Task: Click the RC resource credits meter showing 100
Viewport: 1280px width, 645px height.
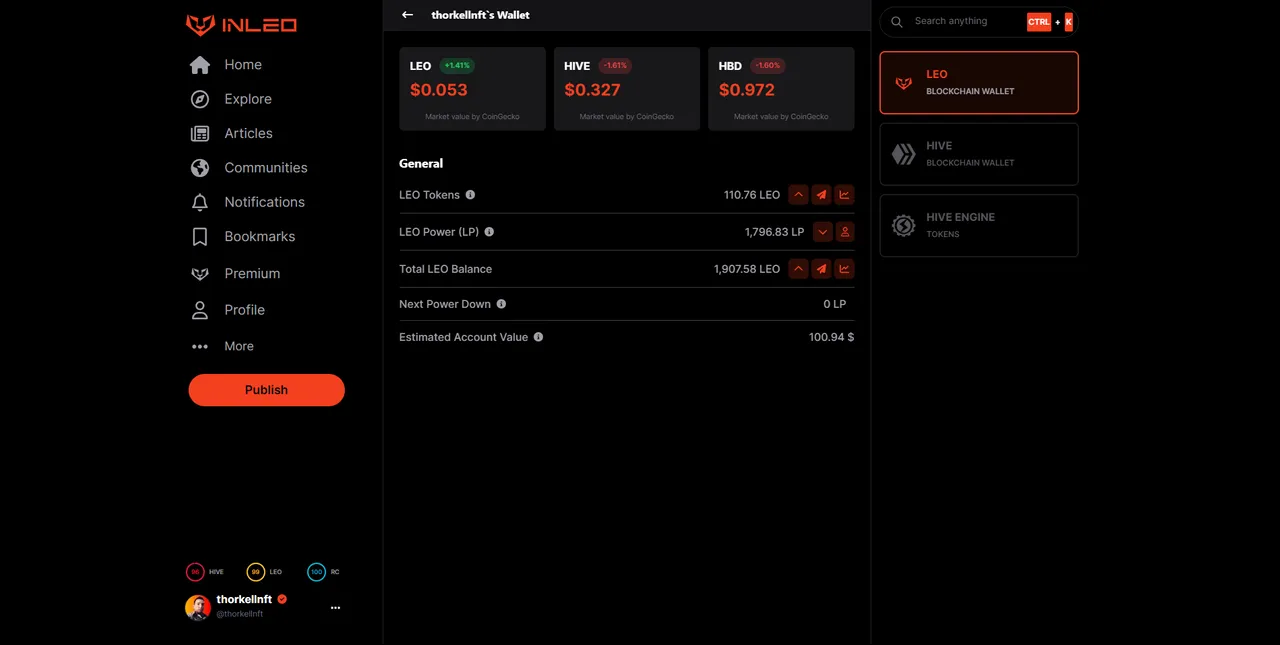Action: [x=316, y=572]
